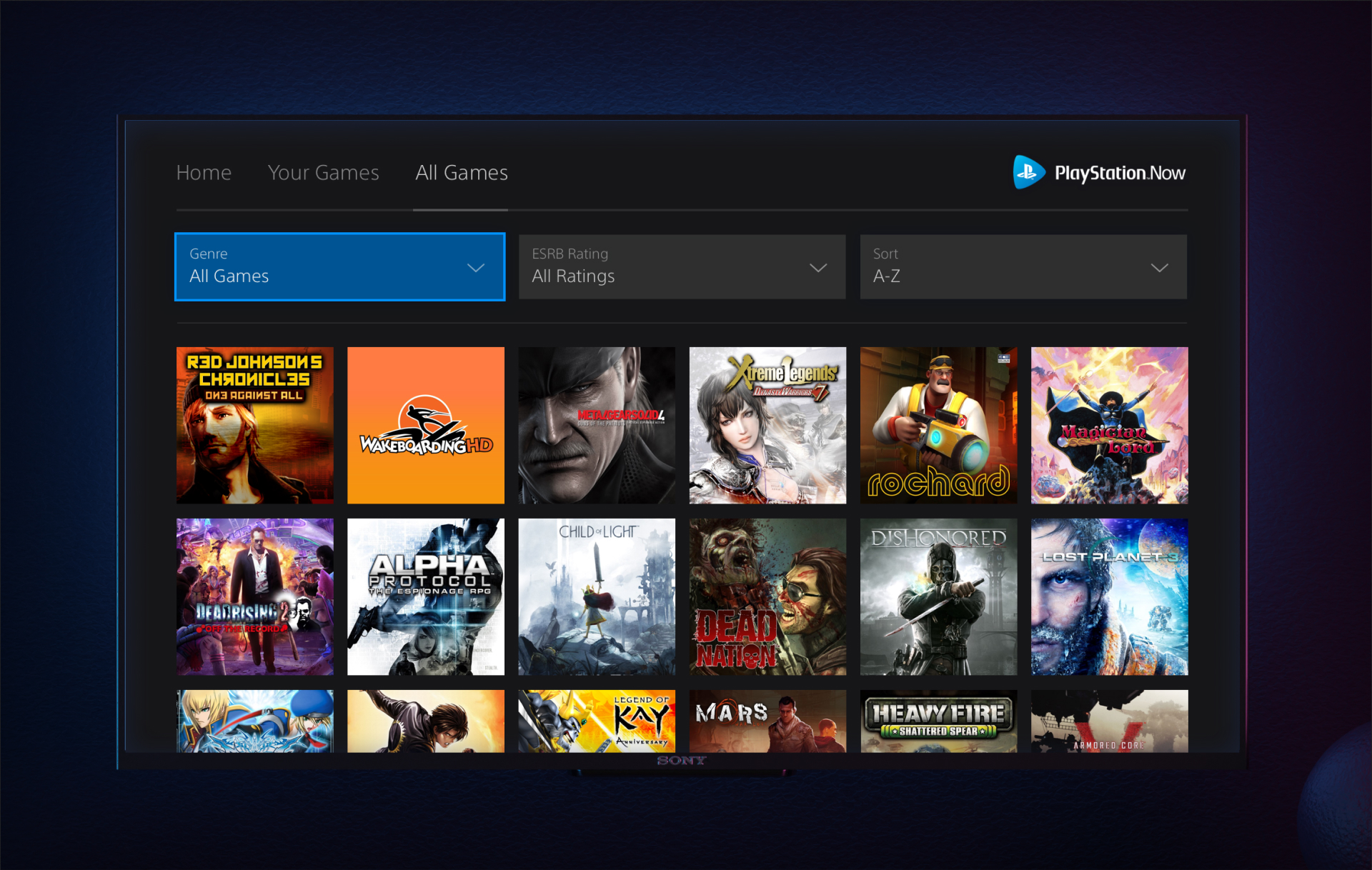Select the Alpha Protocol game tile
Image resolution: width=1372 pixels, height=870 pixels.
point(426,597)
